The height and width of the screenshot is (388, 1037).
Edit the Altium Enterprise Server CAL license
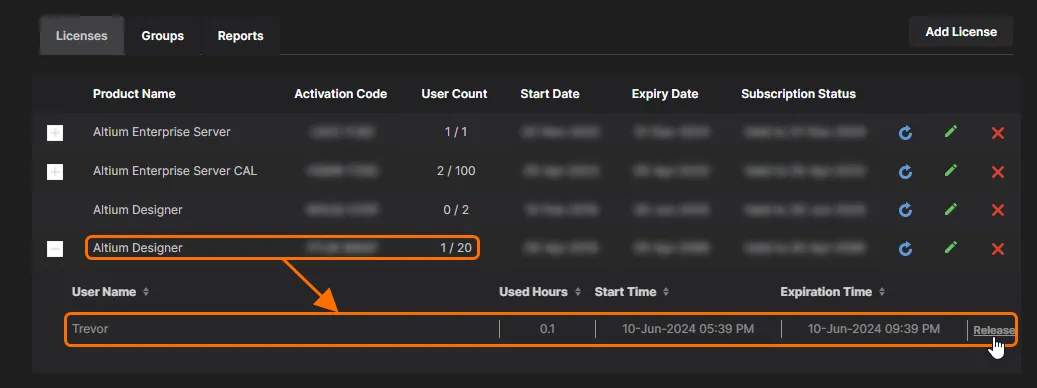pos(950,171)
